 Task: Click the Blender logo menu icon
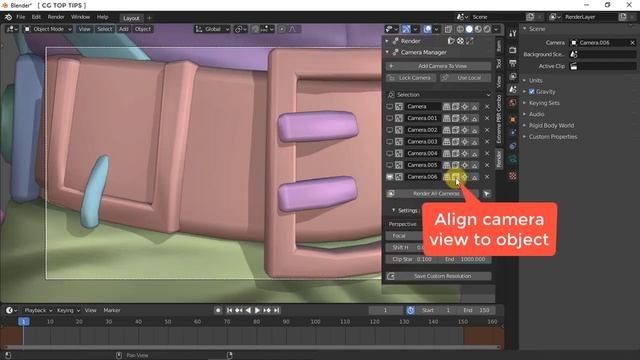(x=8, y=17)
